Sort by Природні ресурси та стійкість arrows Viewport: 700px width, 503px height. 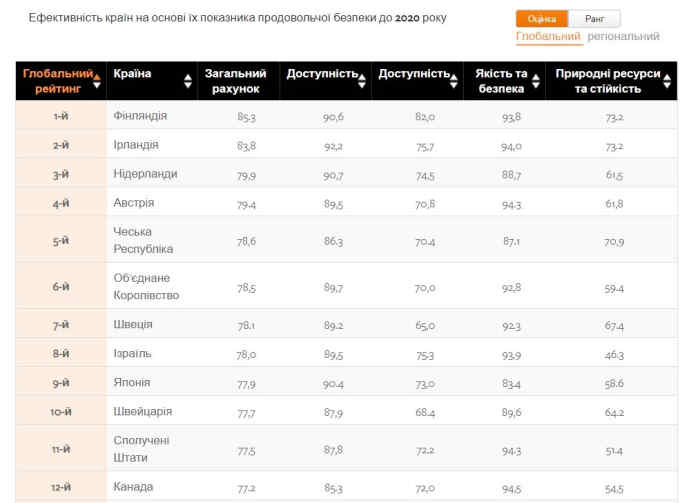pos(667,82)
